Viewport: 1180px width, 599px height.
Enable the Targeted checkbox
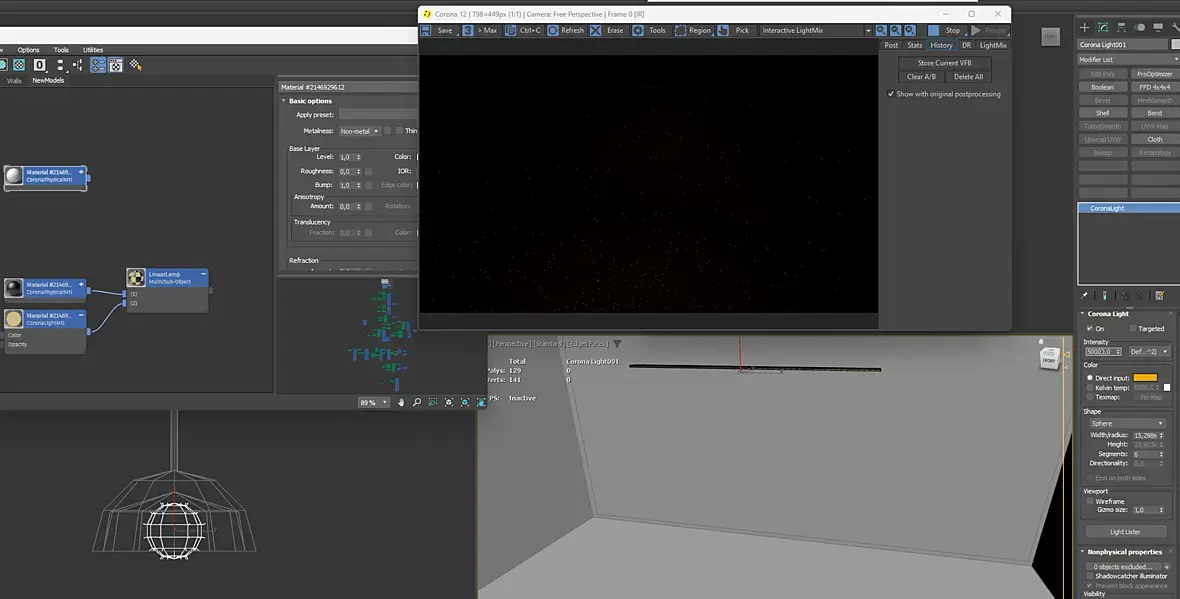(1133, 328)
